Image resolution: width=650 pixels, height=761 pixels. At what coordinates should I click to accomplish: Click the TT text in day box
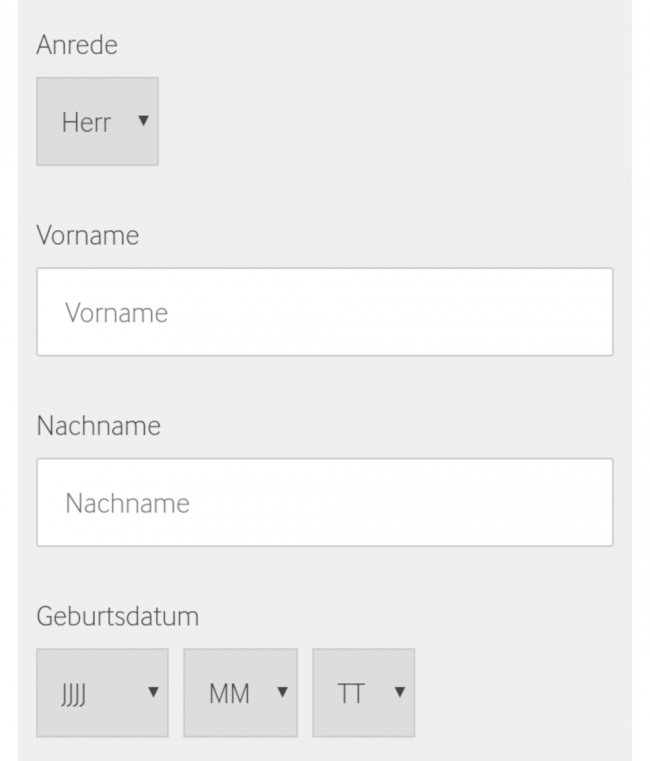pos(351,694)
